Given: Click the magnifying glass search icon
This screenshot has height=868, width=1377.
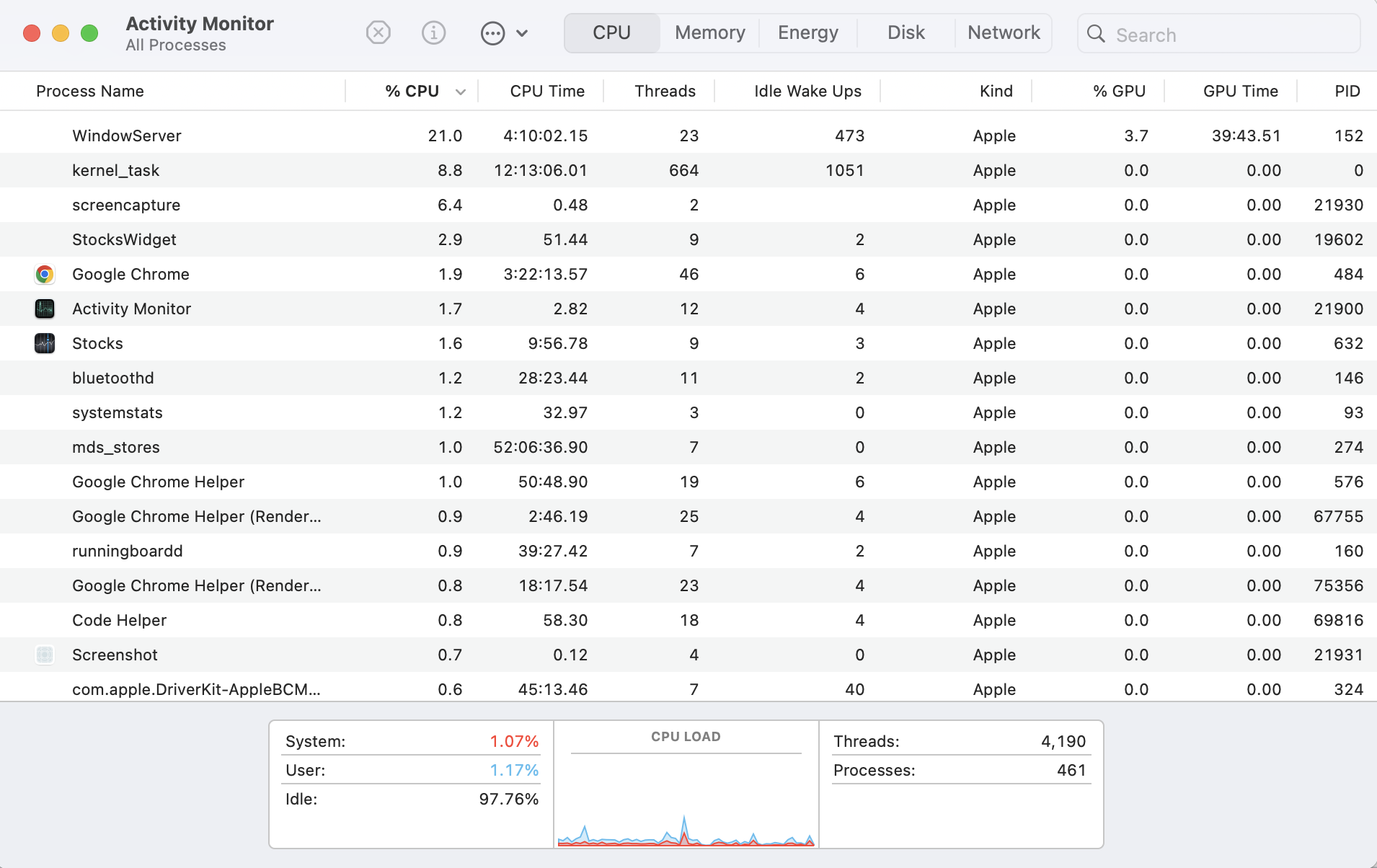Looking at the screenshot, I should [1096, 34].
